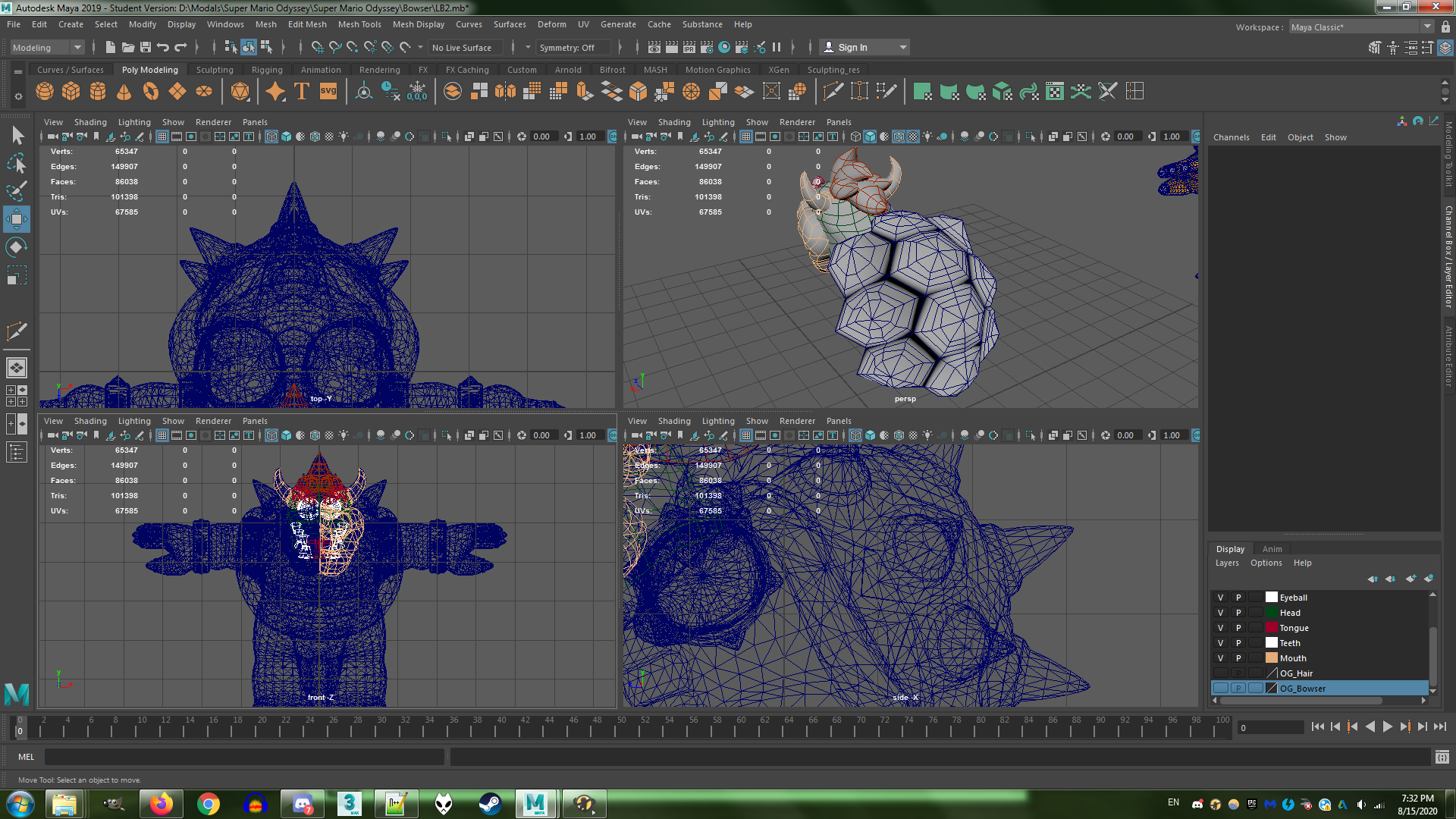1456x819 pixels.
Task: Enable visibility on OG_Bowser layer
Action: click(1220, 689)
